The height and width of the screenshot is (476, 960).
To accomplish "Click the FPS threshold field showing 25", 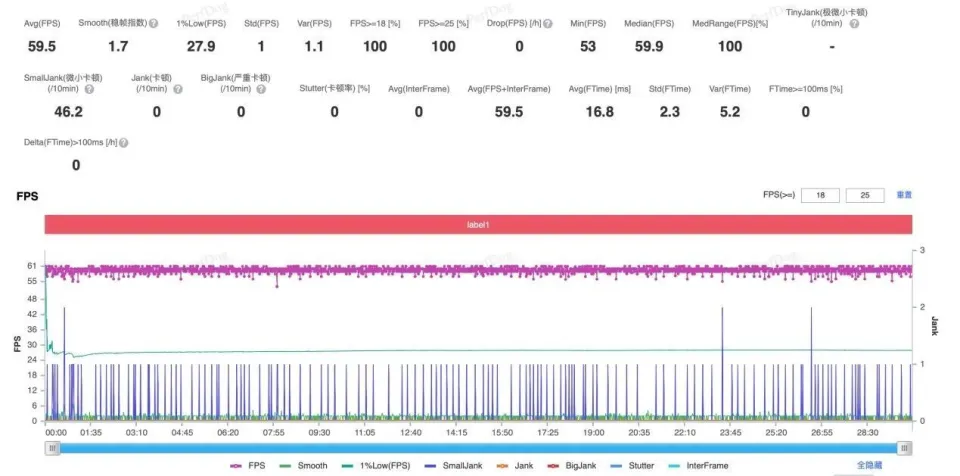I will [865, 195].
